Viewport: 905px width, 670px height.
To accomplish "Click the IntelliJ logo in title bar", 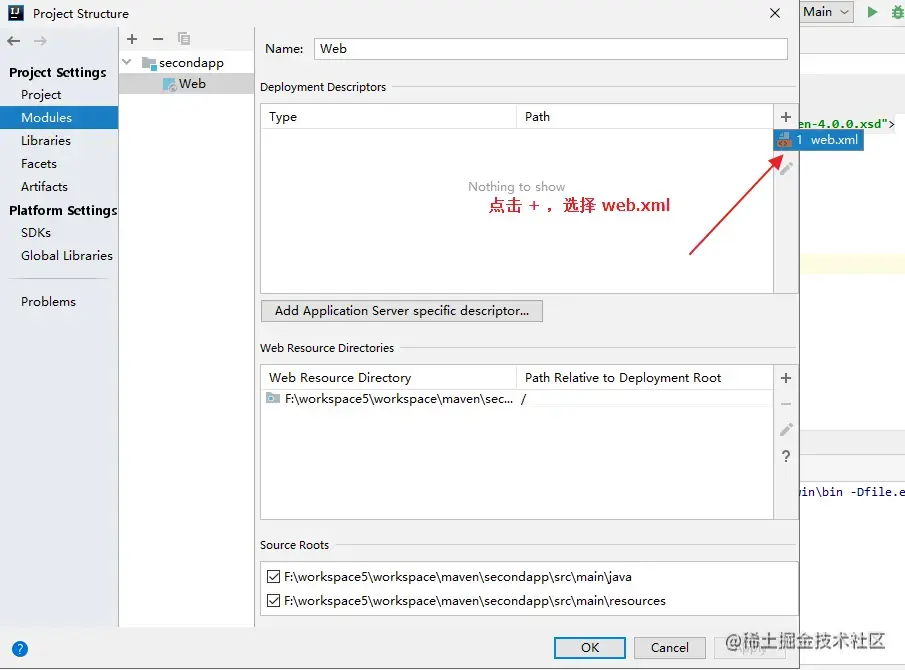I will [x=16, y=13].
